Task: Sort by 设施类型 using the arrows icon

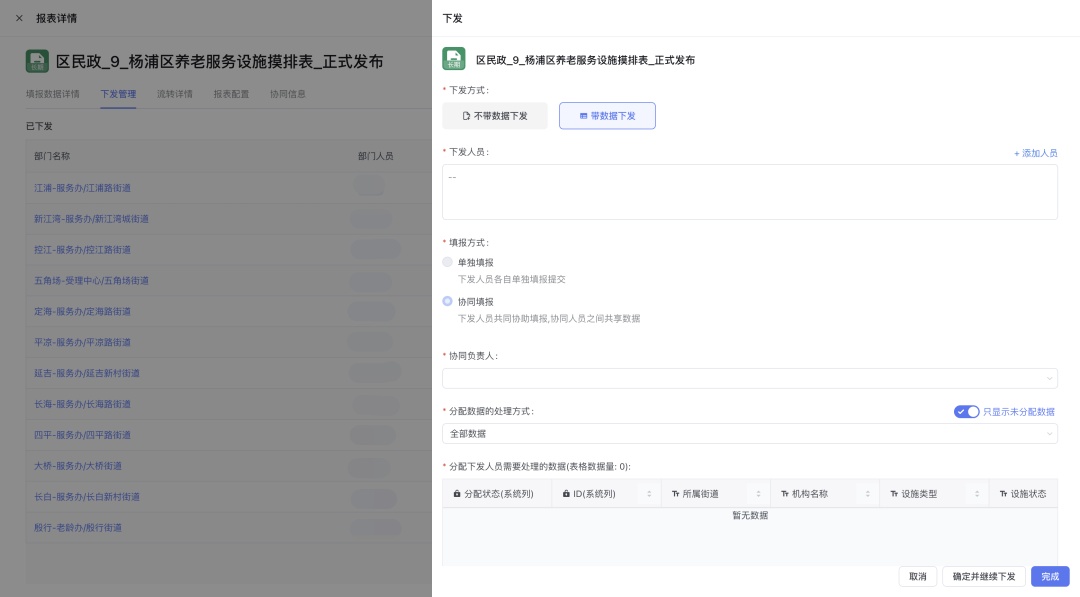Action: (978, 494)
